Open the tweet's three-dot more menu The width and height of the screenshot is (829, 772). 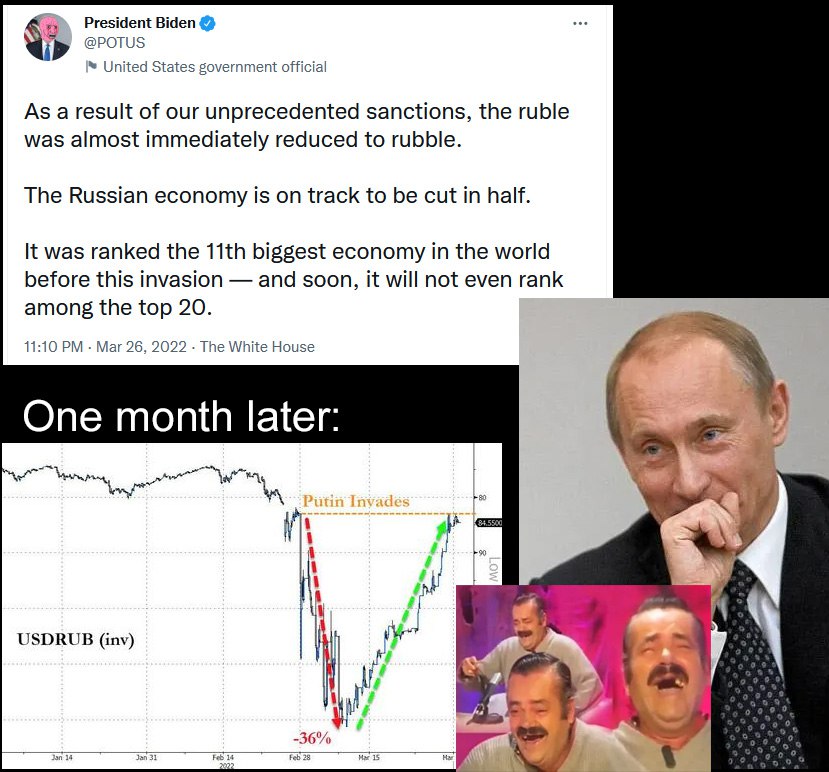(x=580, y=24)
